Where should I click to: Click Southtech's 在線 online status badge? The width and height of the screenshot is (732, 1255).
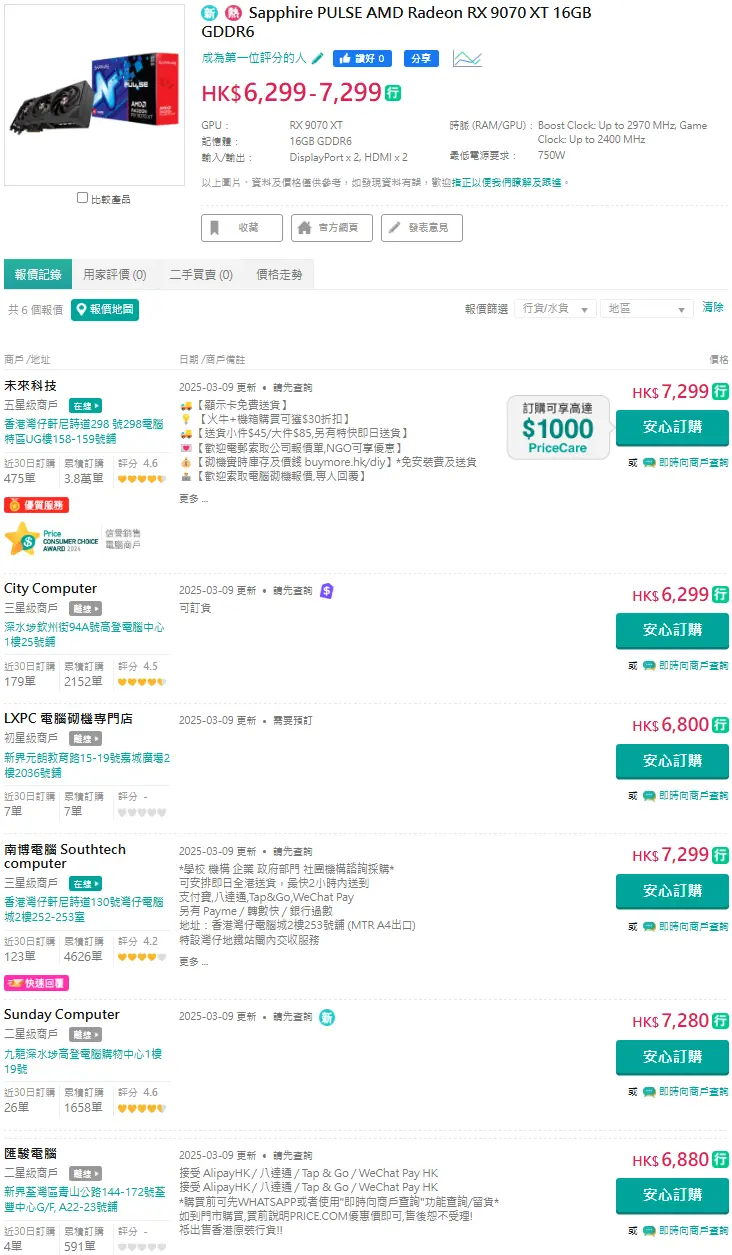point(85,883)
